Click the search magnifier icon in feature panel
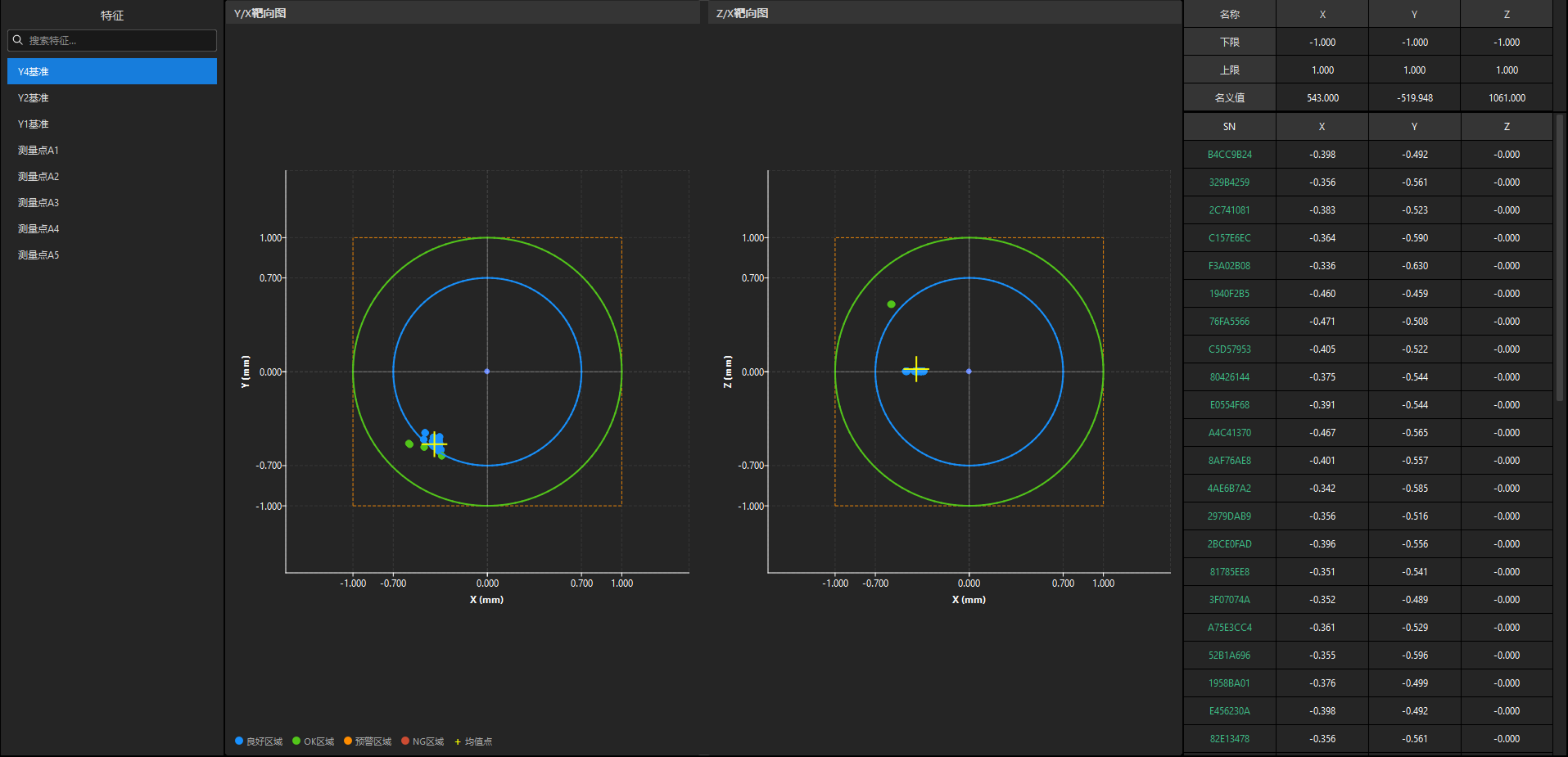1568x757 pixels. point(17,40)
